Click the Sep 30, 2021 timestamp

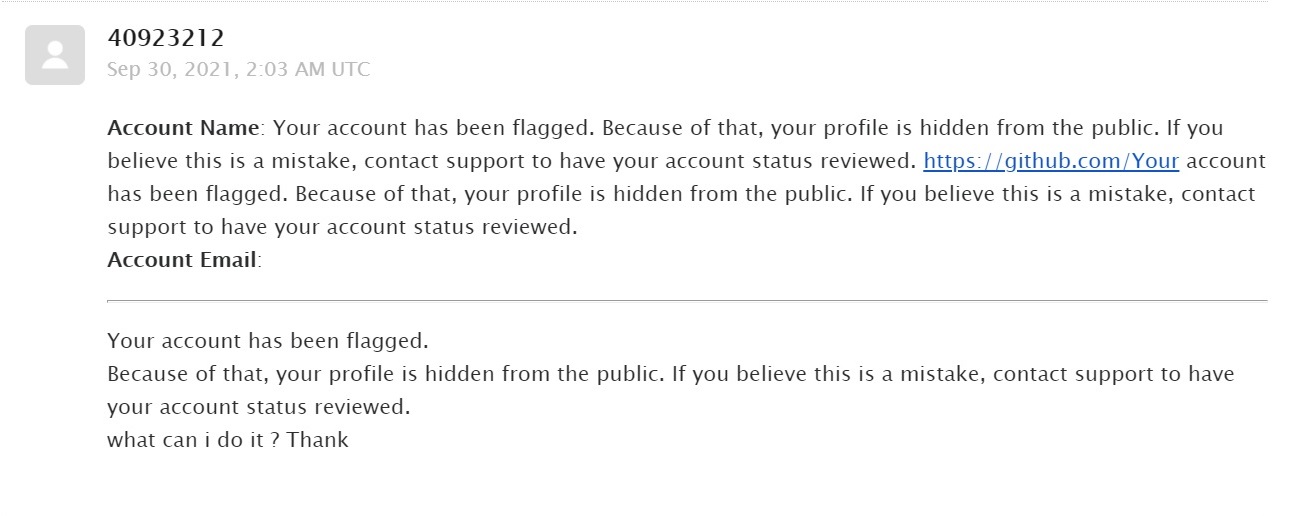click(x=238, y=70)
